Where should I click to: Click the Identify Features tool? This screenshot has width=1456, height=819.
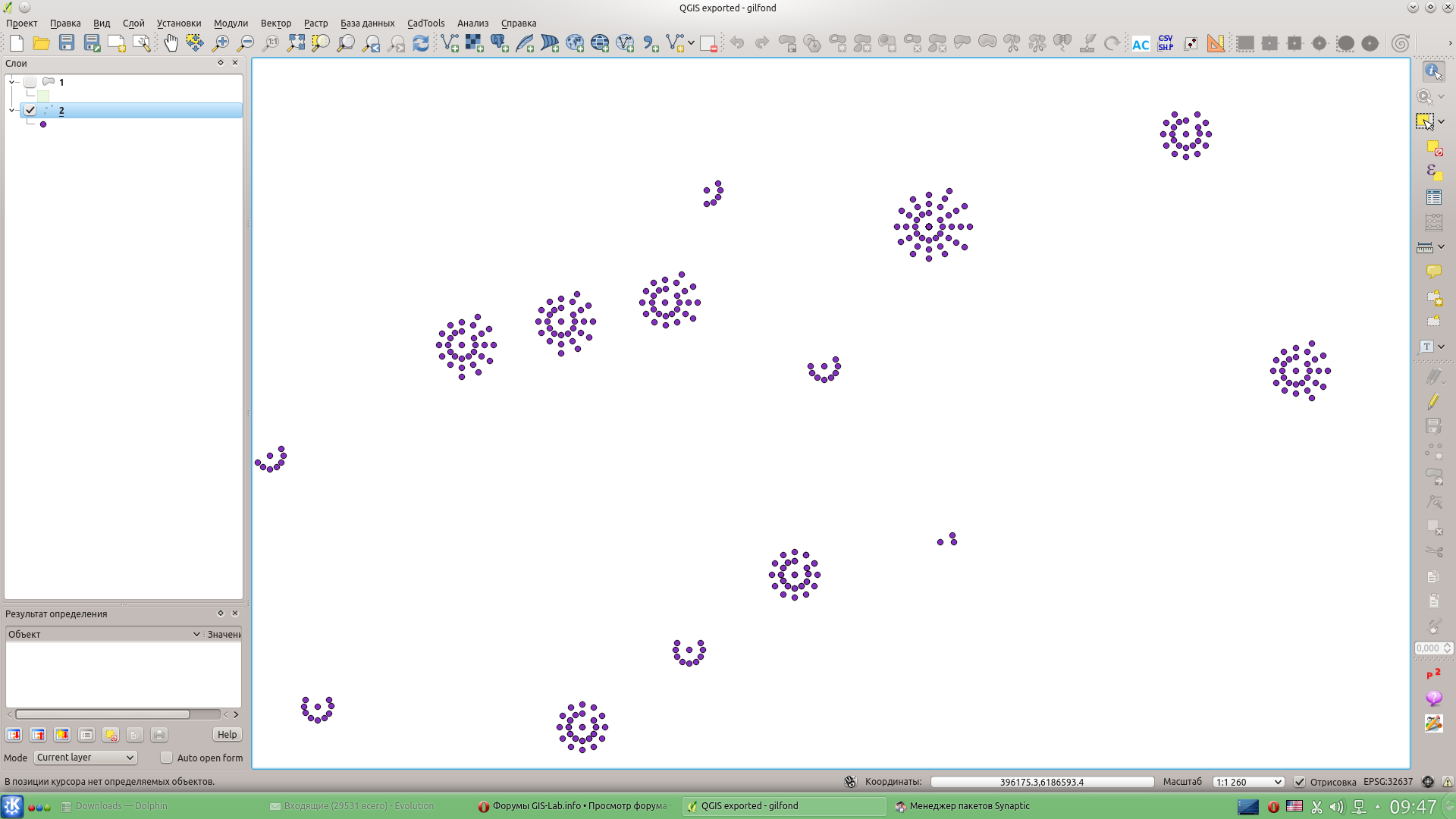click(1432, 71)
